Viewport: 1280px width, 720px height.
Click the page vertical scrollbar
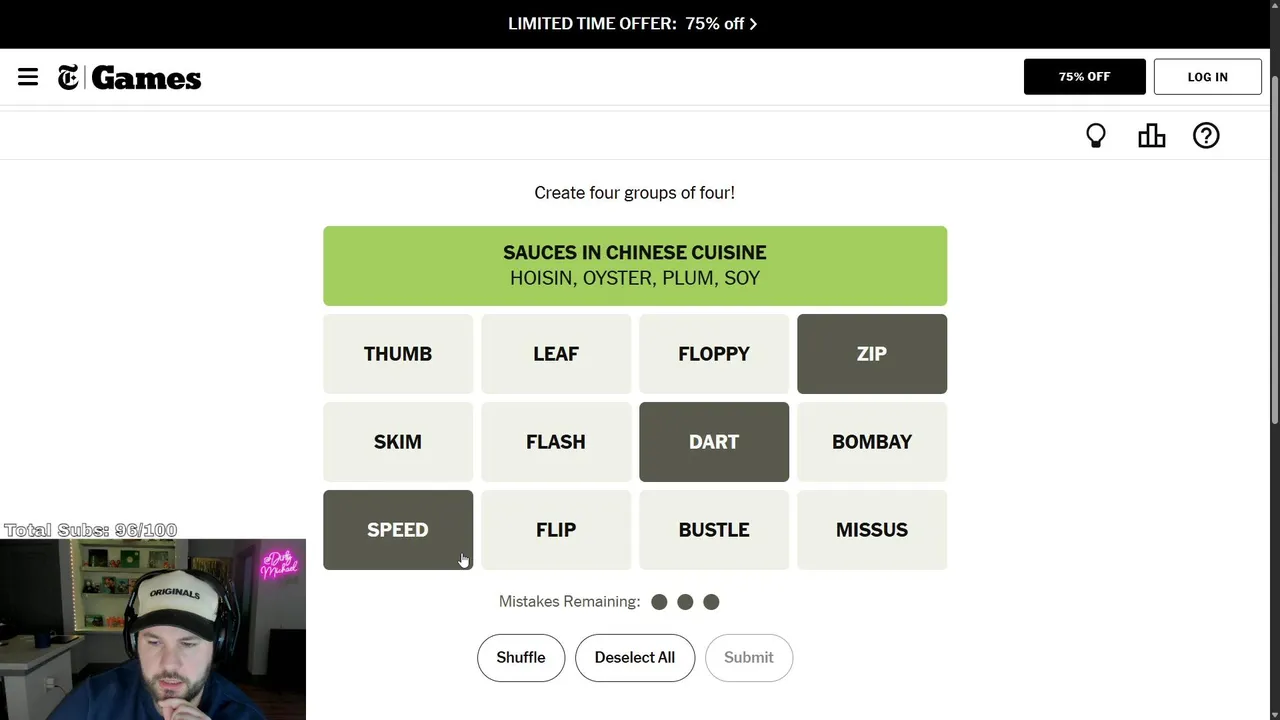1274,250
